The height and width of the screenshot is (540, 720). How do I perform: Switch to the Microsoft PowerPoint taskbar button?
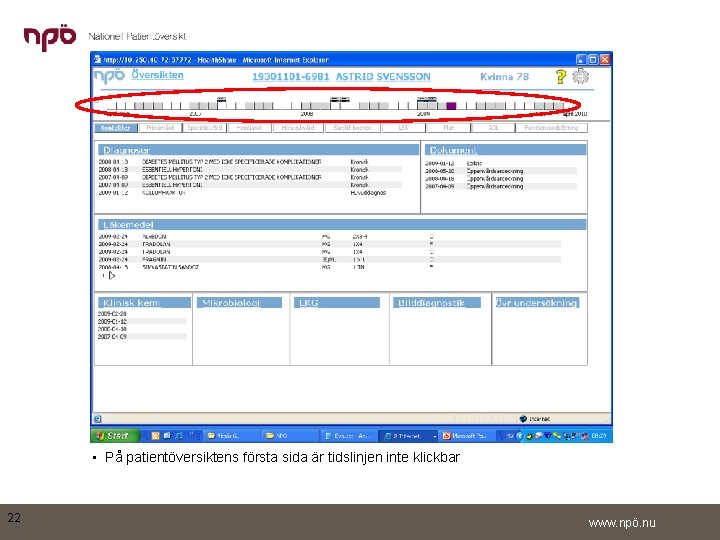[467, 435]
